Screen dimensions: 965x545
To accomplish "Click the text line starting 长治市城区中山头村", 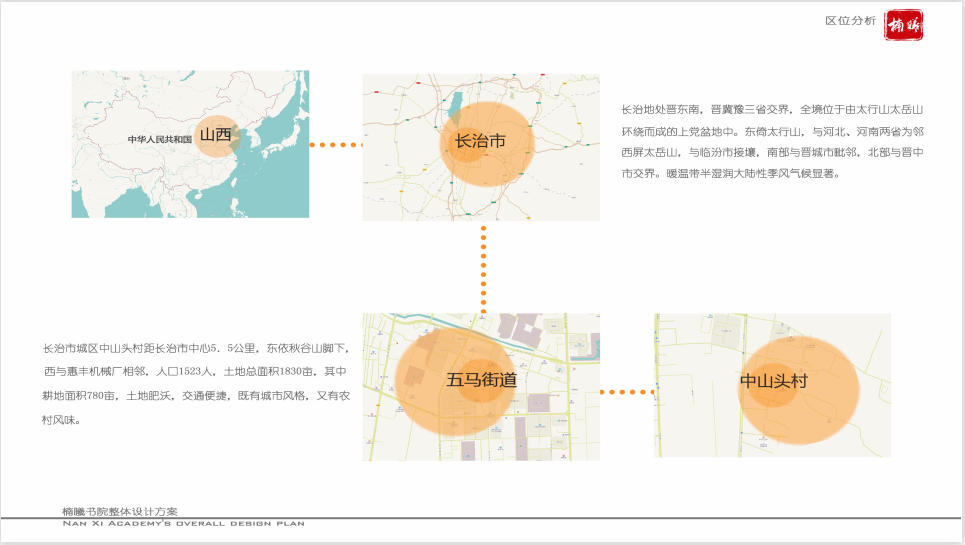I will click(197, 349).
